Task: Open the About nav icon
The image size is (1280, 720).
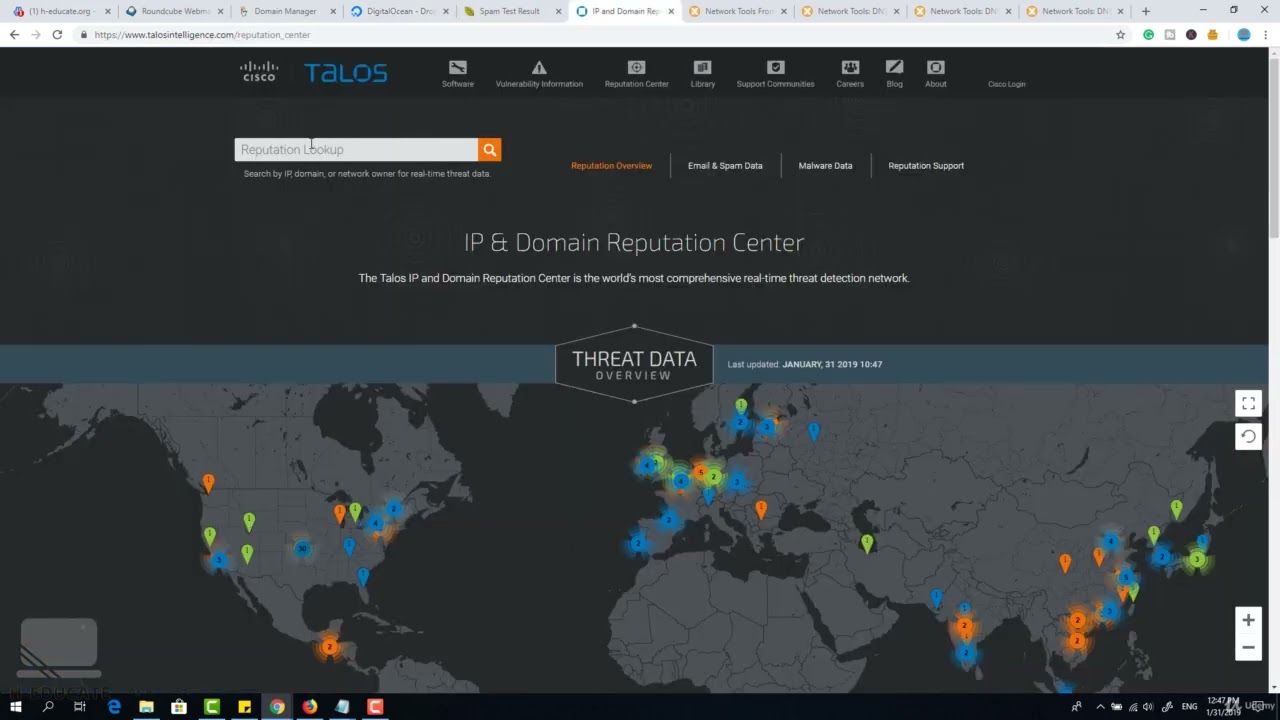Action: tap(935, 67)
